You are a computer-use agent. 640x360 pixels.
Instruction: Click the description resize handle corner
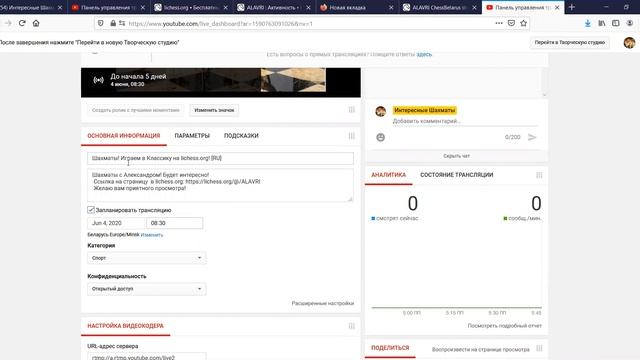click(350, 199)
